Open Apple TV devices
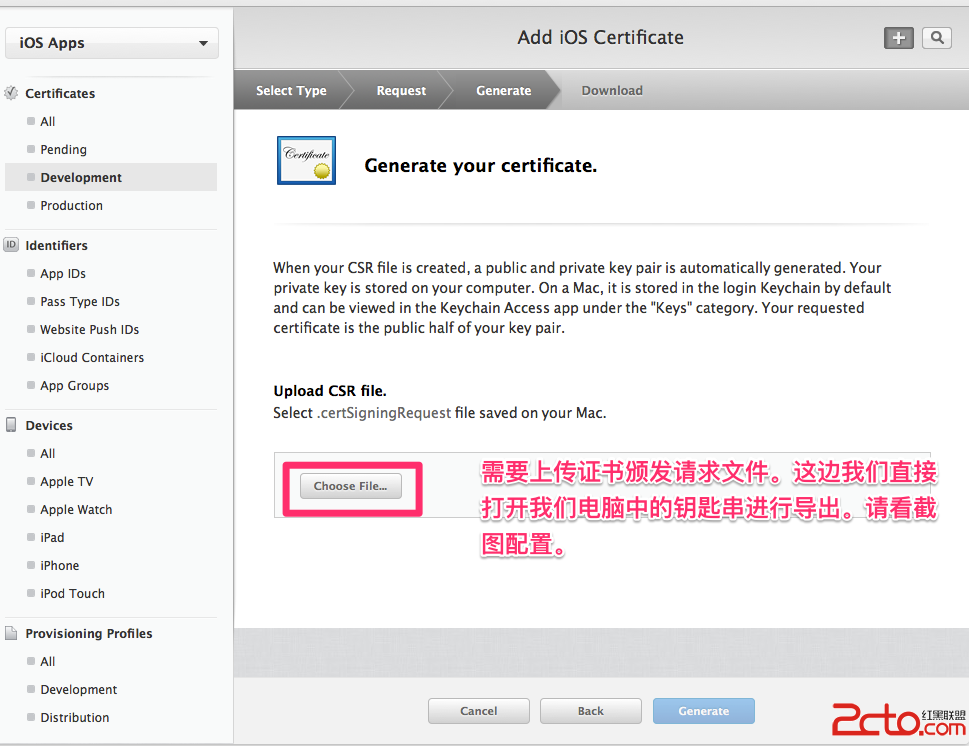The height and width of the screenshot is (746, 969). 66,481
